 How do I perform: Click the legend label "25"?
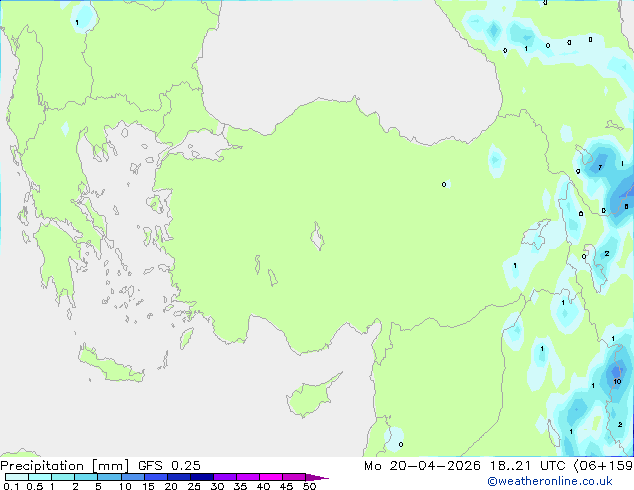coord(194,486)
